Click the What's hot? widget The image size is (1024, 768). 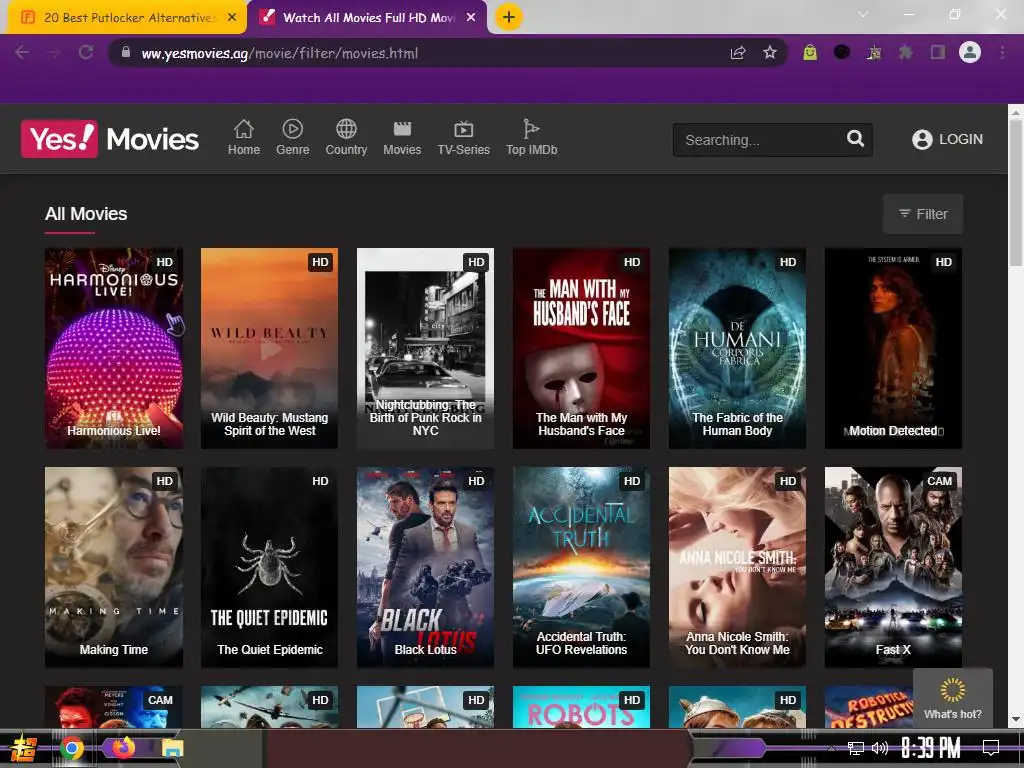pyautogui.click(x=952, y=698)
